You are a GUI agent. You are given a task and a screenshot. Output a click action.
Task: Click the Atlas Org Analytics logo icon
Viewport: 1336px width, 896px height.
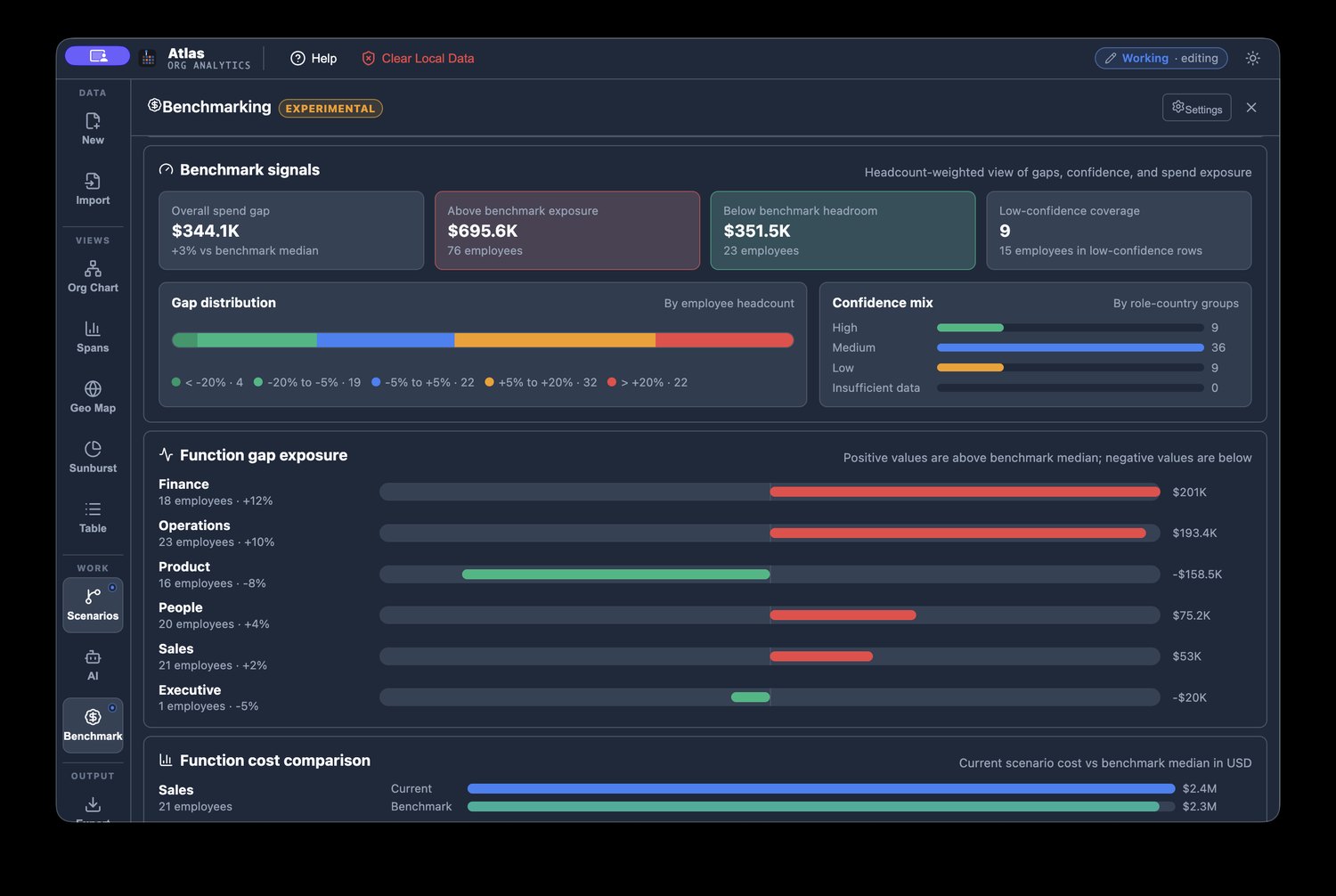(x=148, y=58)
